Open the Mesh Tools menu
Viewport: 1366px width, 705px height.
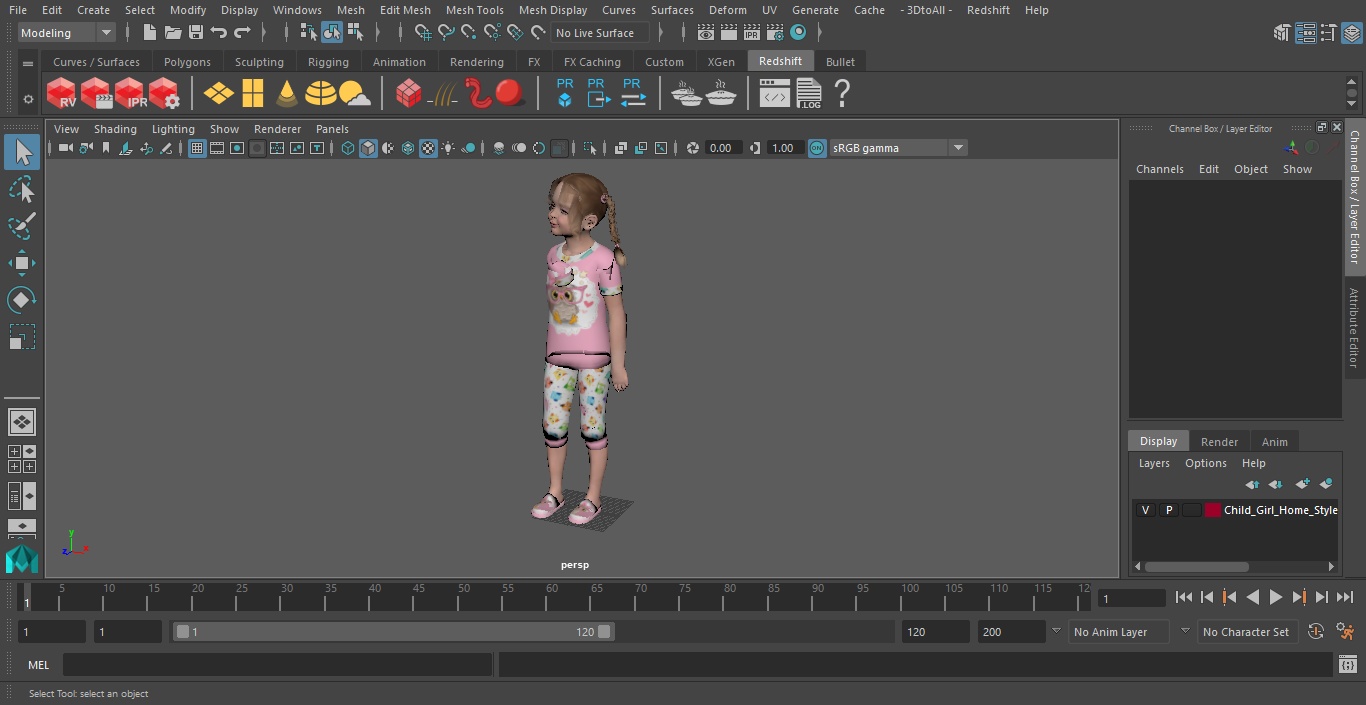tap(474, 10)
